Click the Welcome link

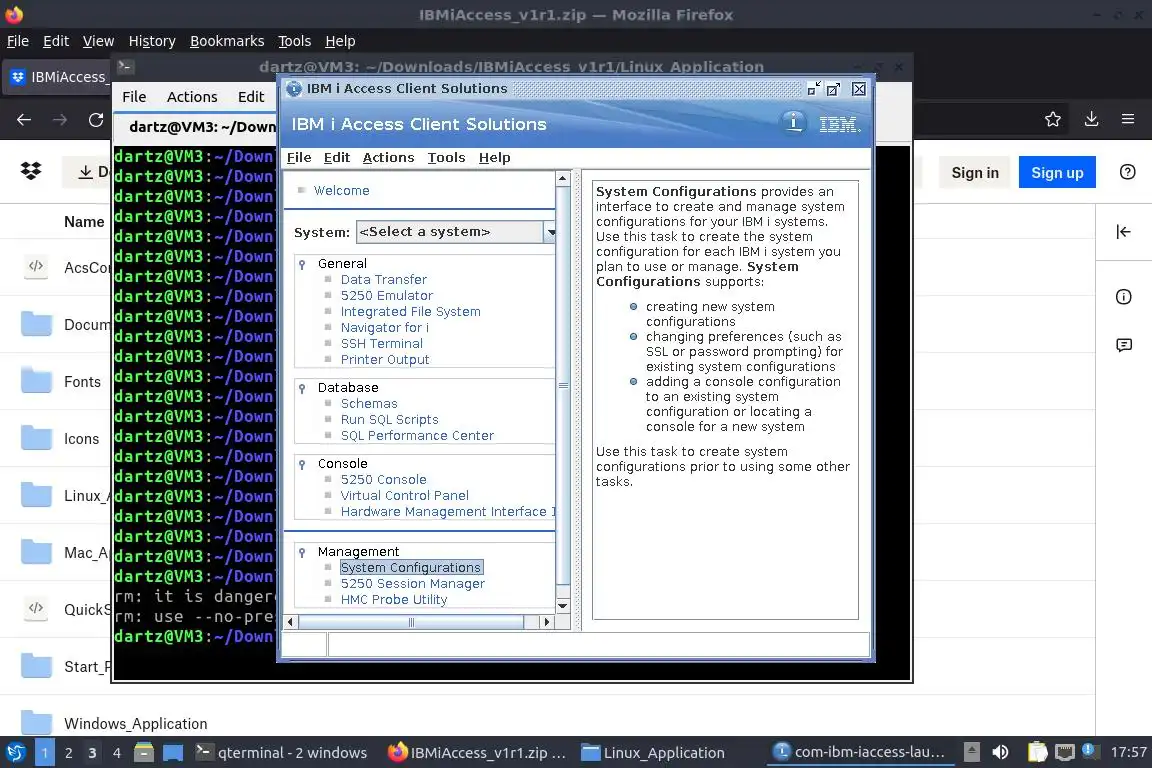pyautogui.click(x=342, y=191)
